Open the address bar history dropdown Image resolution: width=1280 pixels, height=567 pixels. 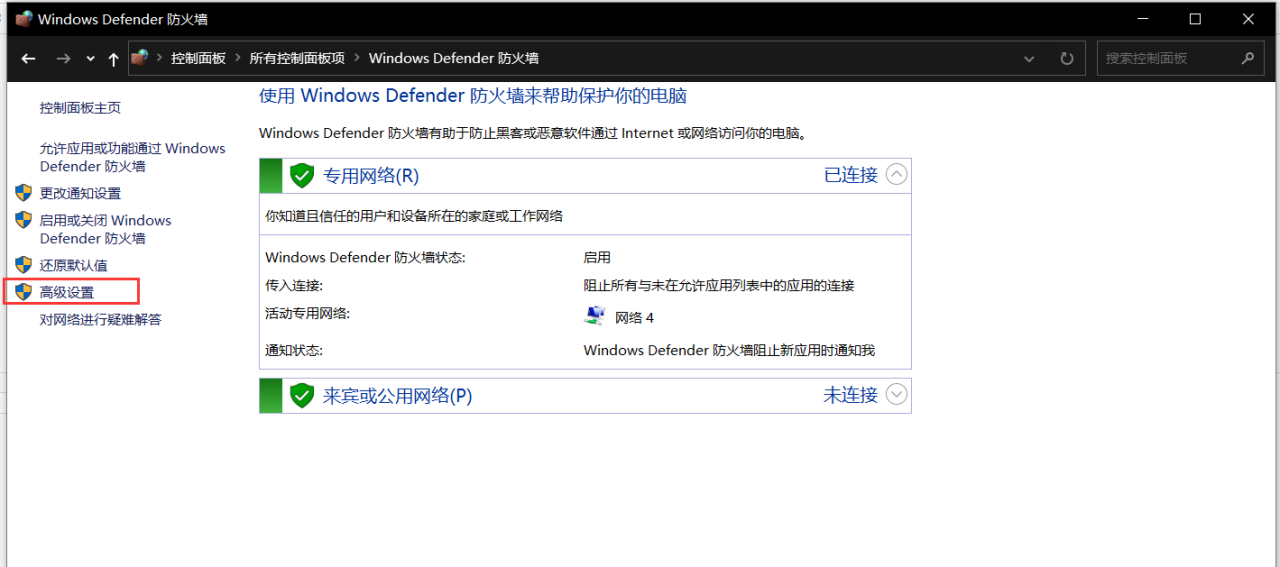click(1030, 59)
